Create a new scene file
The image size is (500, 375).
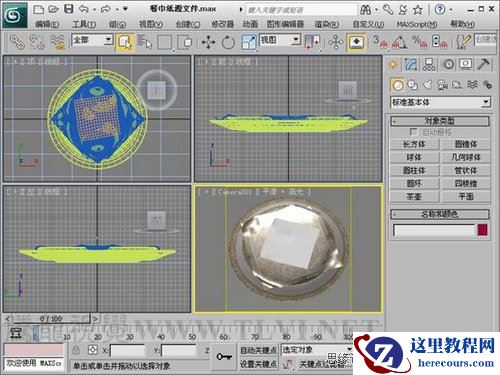tap(39, 9)
